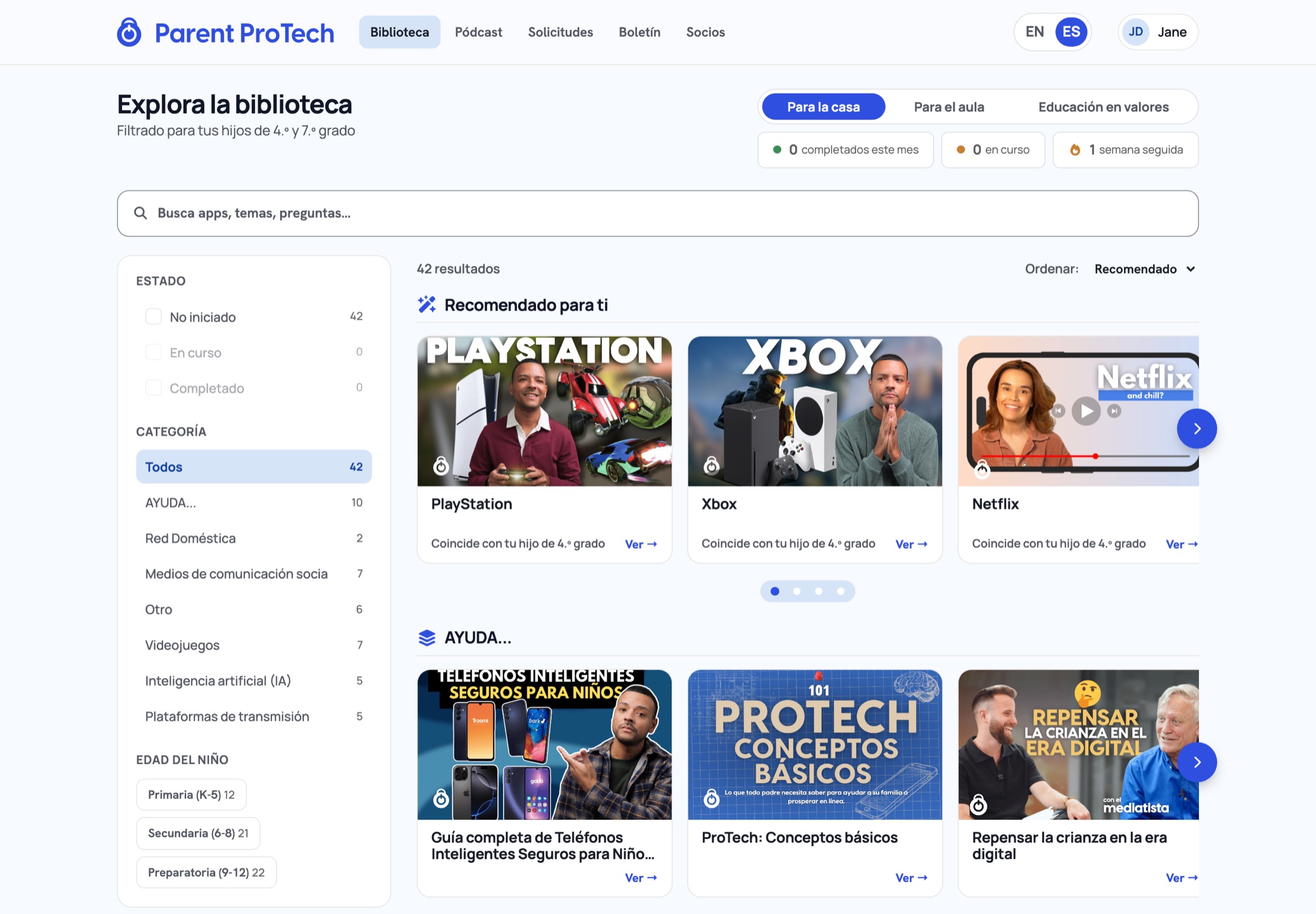Open Ver link for Guía completa de Teléfonos
The width and height of the screenshot is (1316, 914).
(641, 878)
